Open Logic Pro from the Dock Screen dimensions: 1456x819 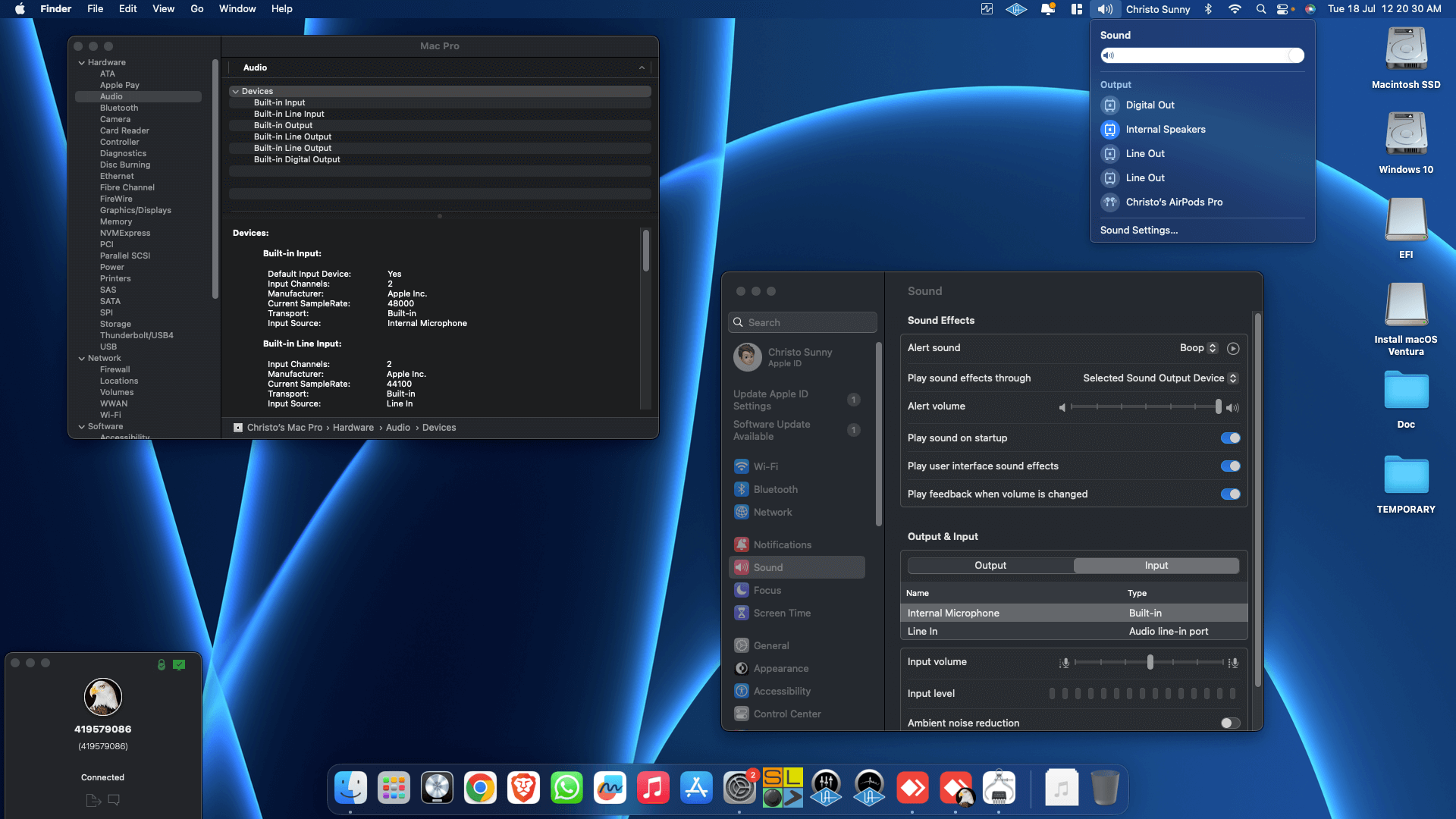(437, 788)
